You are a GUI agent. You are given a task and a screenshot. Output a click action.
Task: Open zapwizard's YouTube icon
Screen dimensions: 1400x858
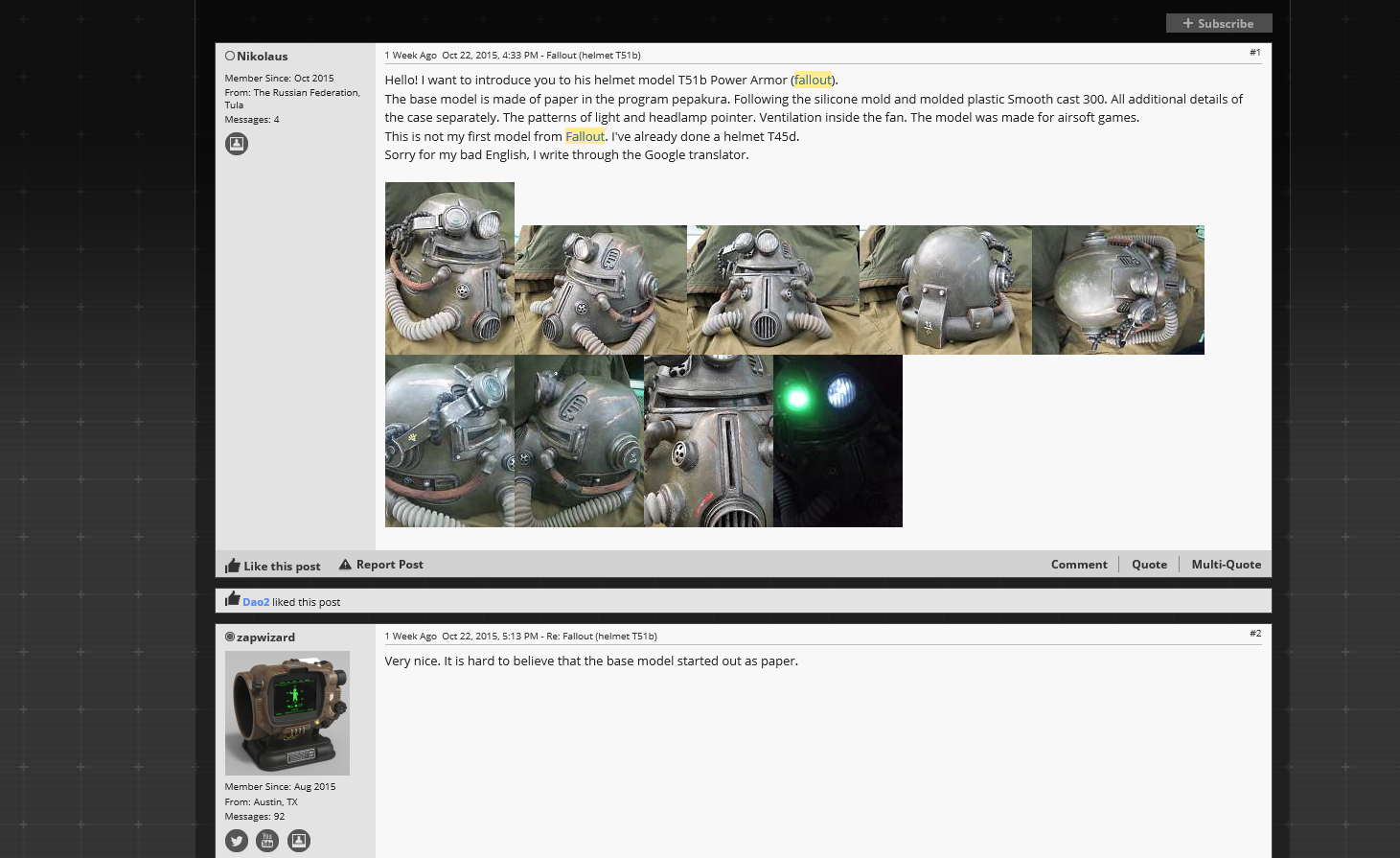coord(267,841)
